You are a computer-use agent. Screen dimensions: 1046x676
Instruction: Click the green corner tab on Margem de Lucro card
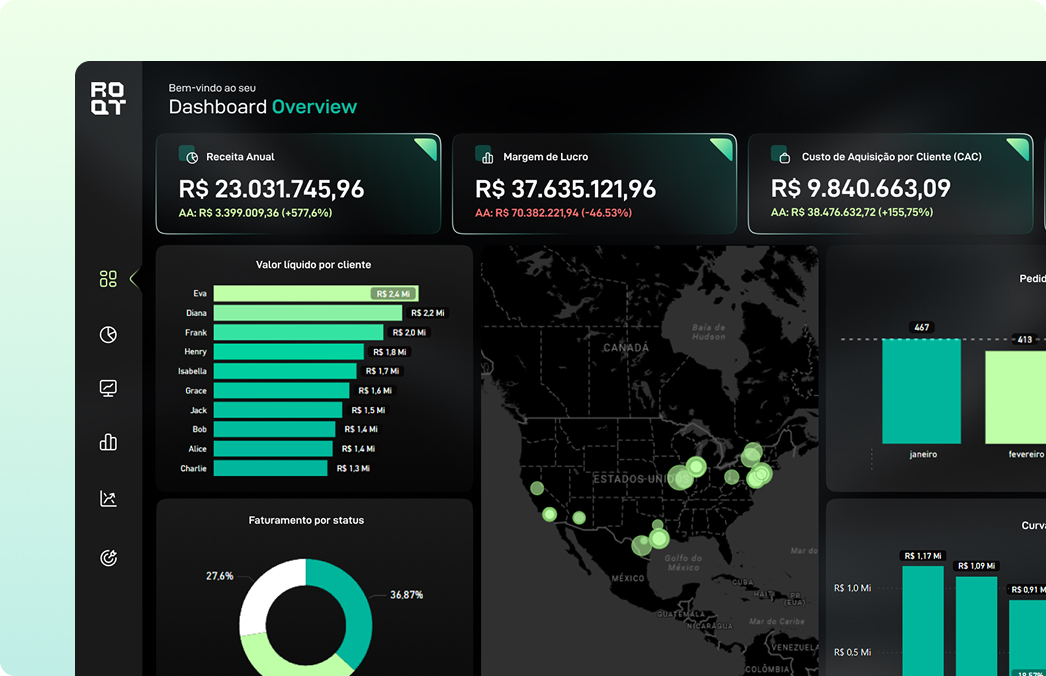724,146
